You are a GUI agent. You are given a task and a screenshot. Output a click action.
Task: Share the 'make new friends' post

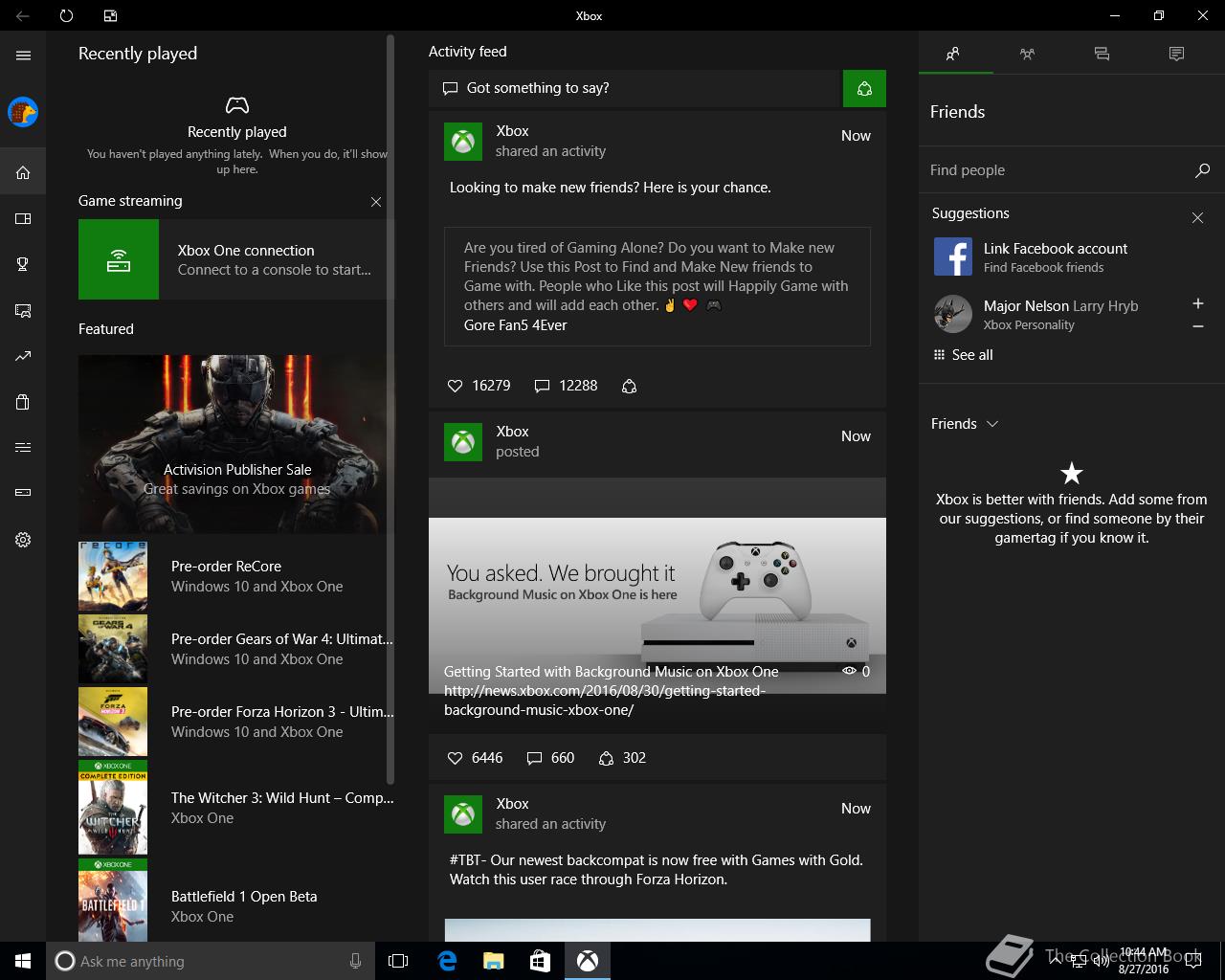click(629, 387)
